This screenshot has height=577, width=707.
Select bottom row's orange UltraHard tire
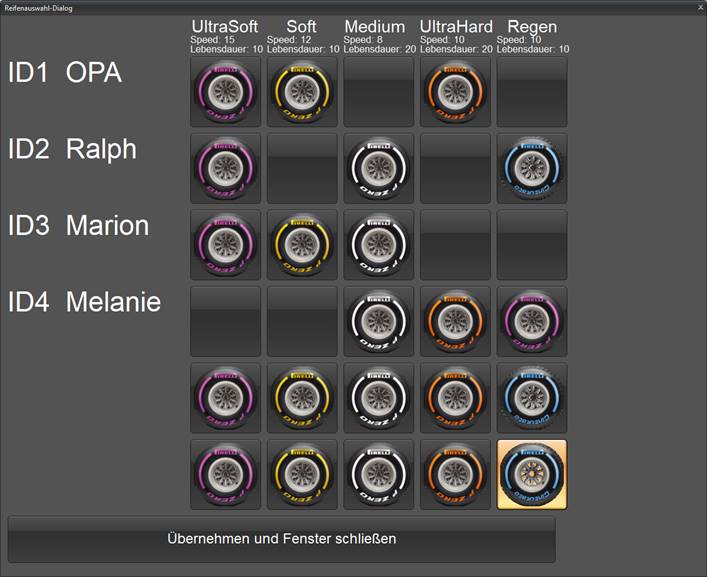pos(455,475)
